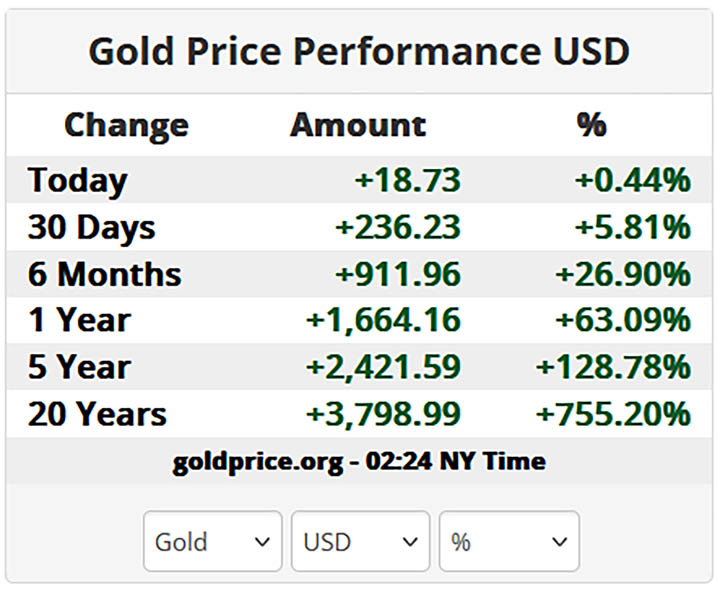Viewport: 720px width, 590px height.
Task: Click the +63.09% percentage value
Action: pyautogui.click(x=623, y=320)
